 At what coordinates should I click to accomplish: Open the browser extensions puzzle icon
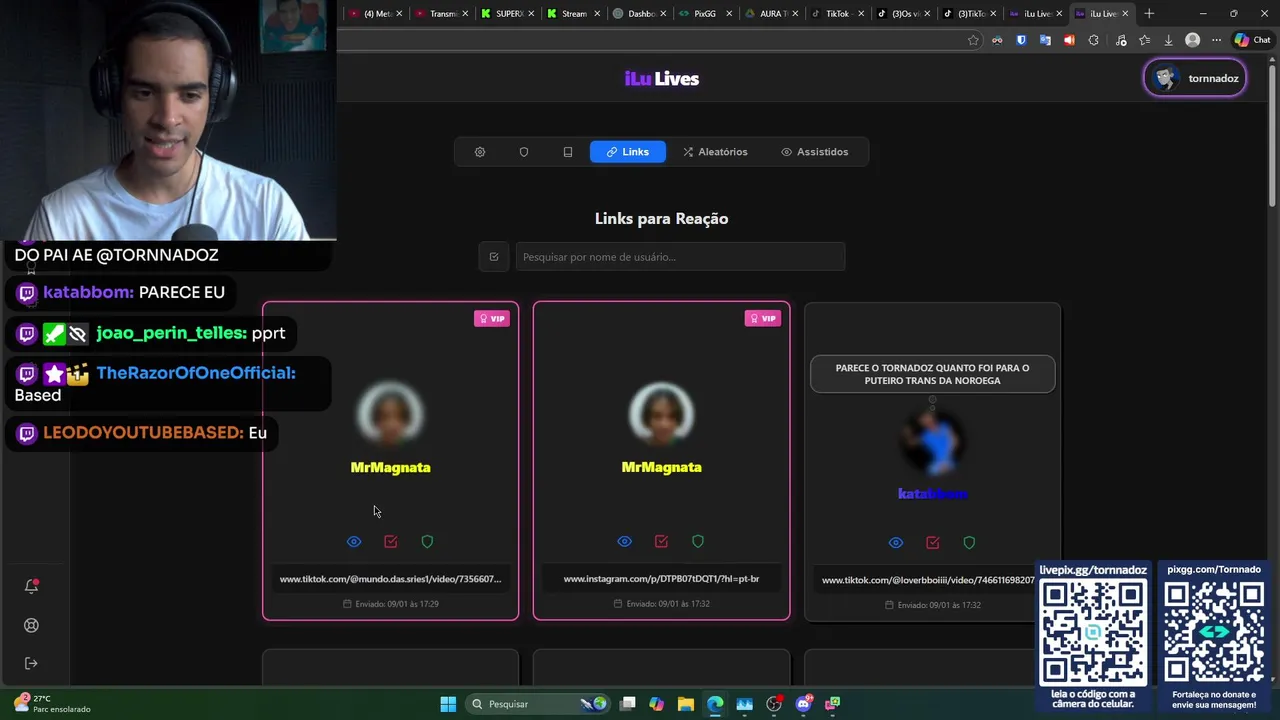coord(1093,40)
